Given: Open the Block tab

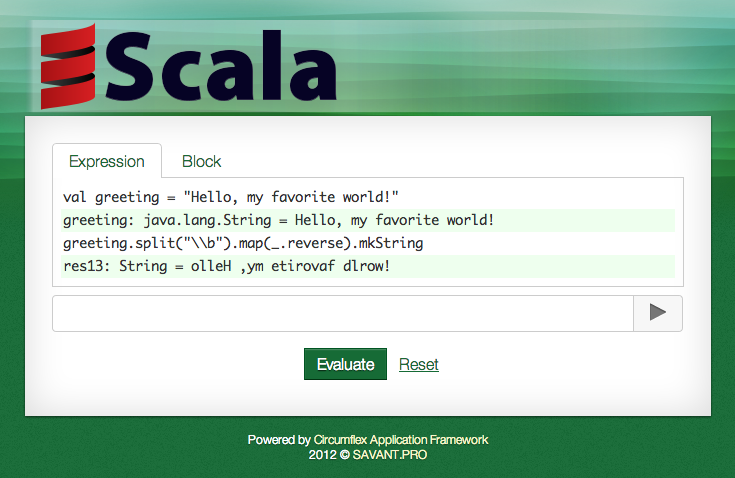Looking at the screenshot, I should (201, 161).
